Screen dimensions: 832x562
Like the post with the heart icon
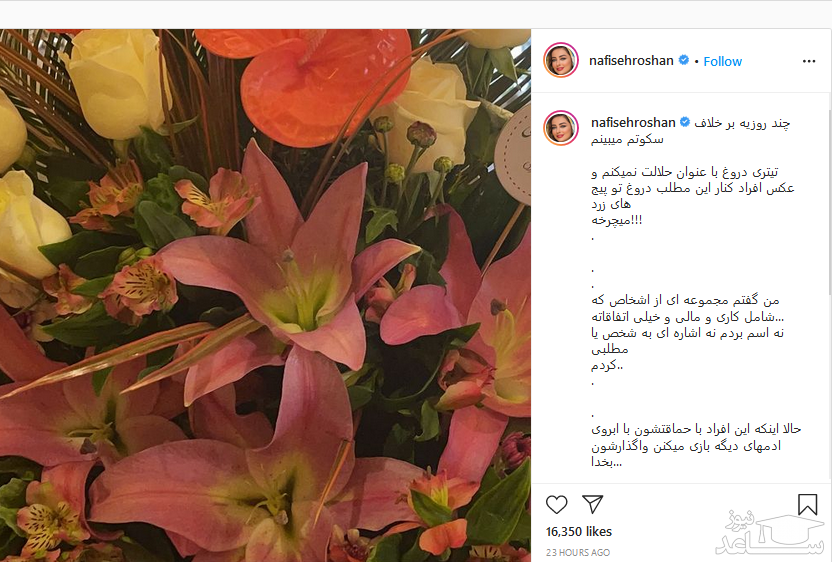[x=557, y=504]
